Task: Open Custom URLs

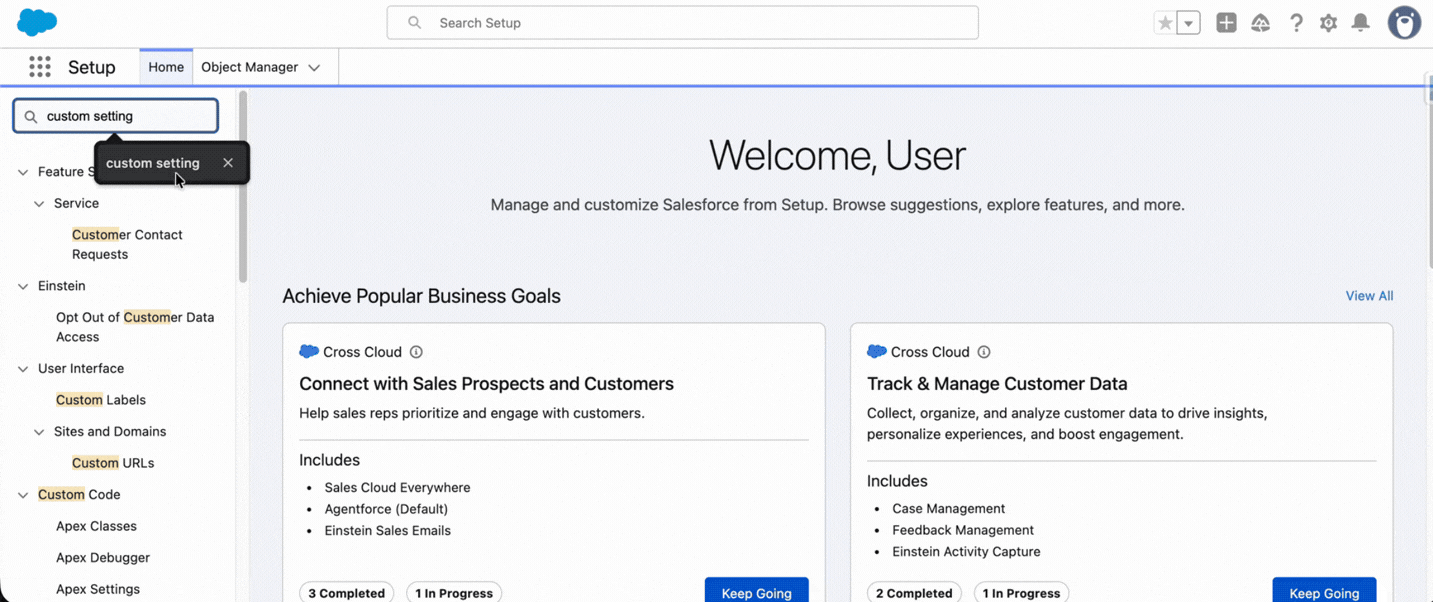Action: [113, 463]
